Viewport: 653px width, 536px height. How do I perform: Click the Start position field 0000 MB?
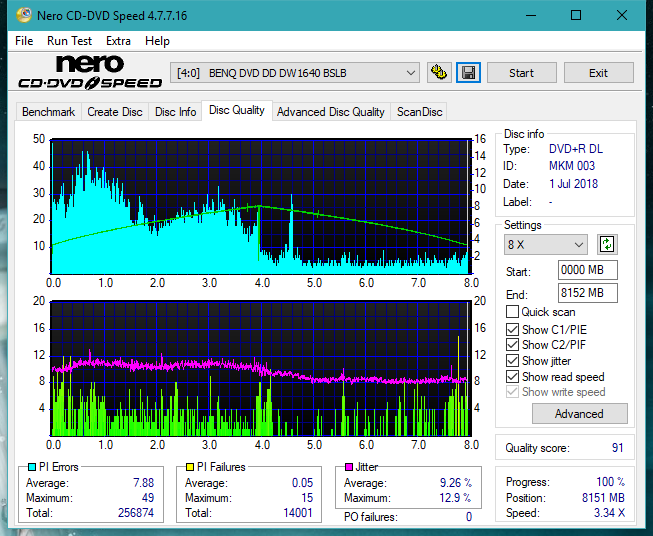tap(587, 270)
